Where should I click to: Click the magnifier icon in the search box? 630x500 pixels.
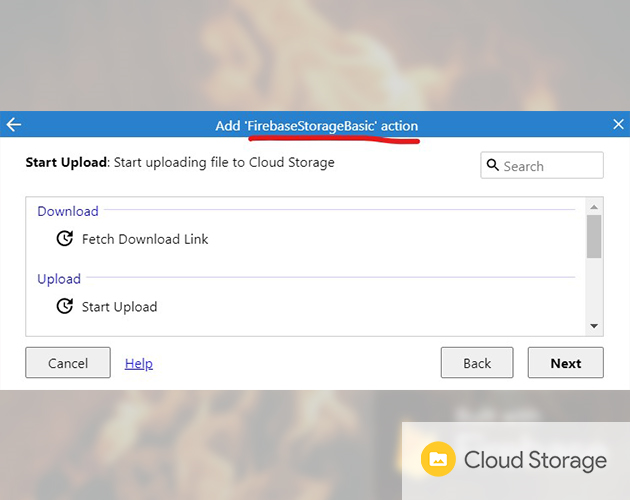[x=493, y=166]
